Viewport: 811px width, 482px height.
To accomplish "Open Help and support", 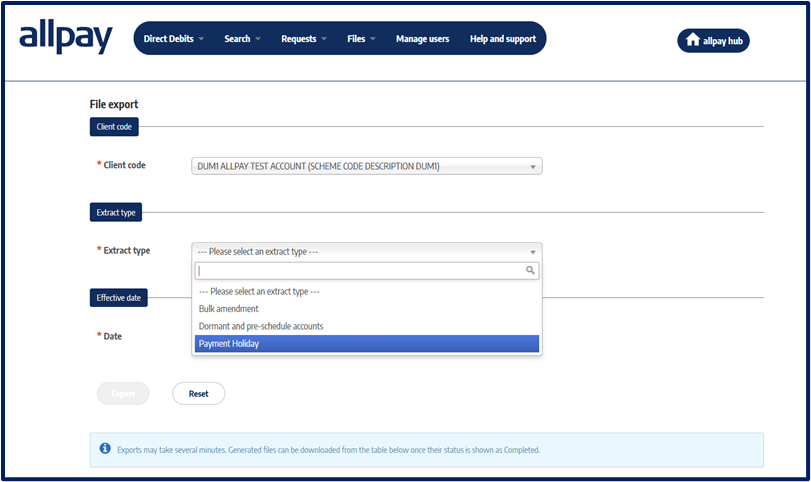I will pyautogui.click(x=503, y=39).
